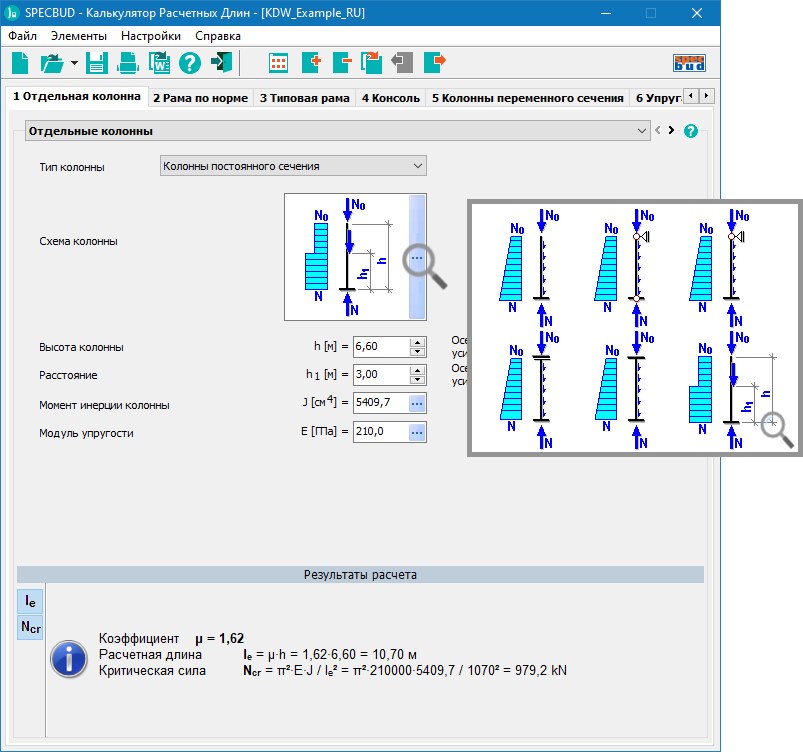Screen dimensions: 803x752
Task: Click the remove element minus icon
Action: [341, 63]
